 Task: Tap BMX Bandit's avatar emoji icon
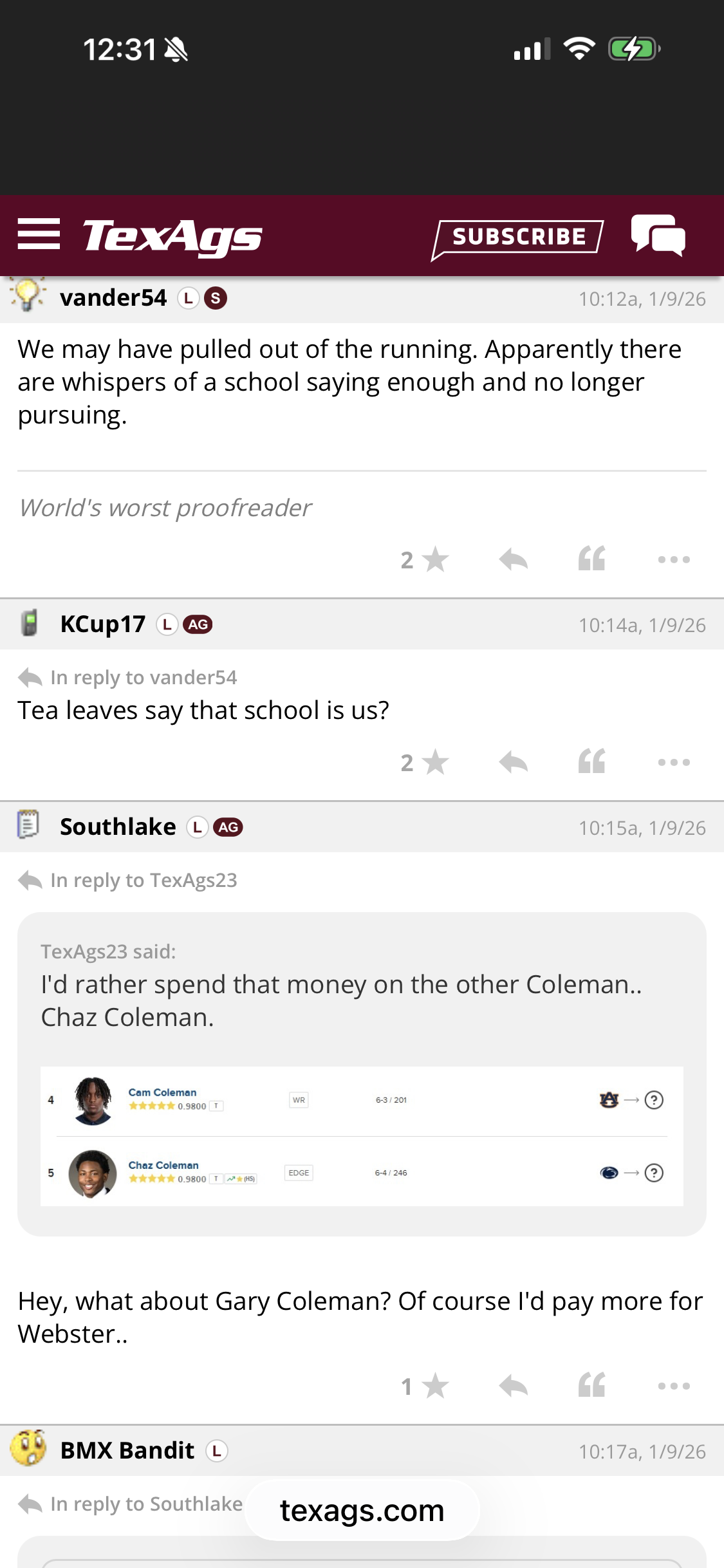point(28,1449)
